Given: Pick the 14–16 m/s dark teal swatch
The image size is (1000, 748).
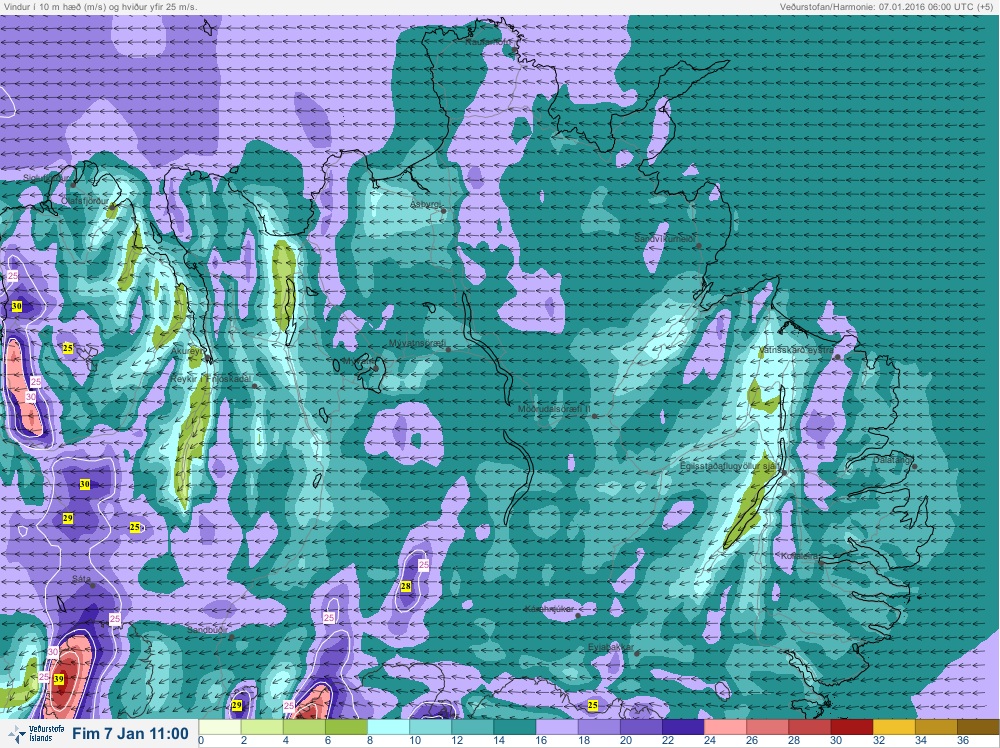Looking at the screenshot, I should tap(515, 727).
